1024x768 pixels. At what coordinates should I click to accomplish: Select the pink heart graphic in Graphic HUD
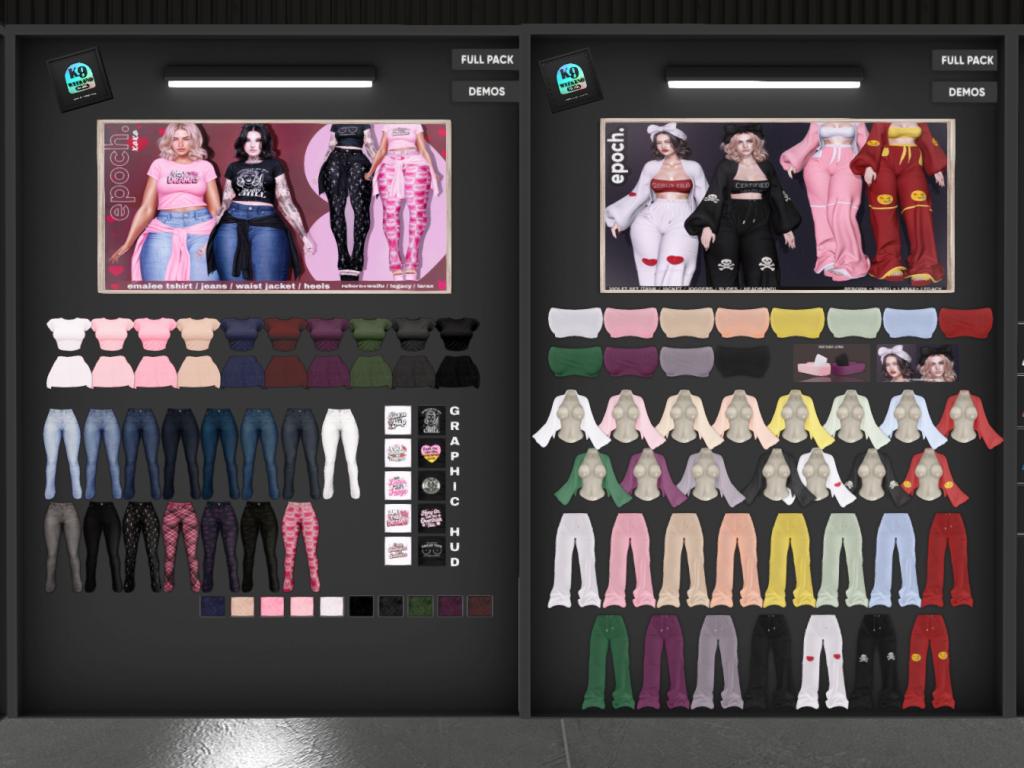pyautogui.click(x=431, y=452)
